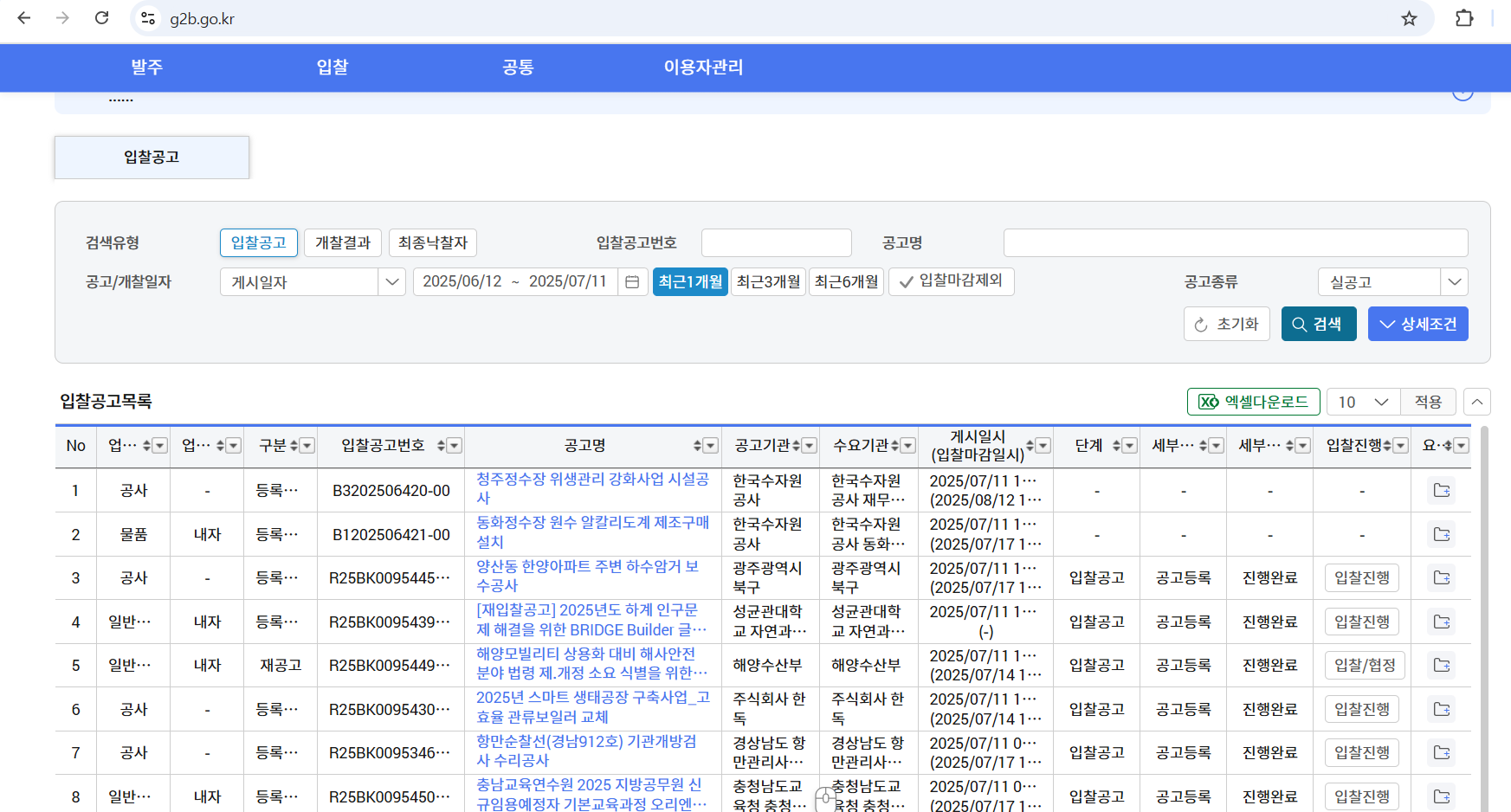This screenshot has width=1511, height=812.
Task: Open the folder icon for row 5
Action: 1441,665
